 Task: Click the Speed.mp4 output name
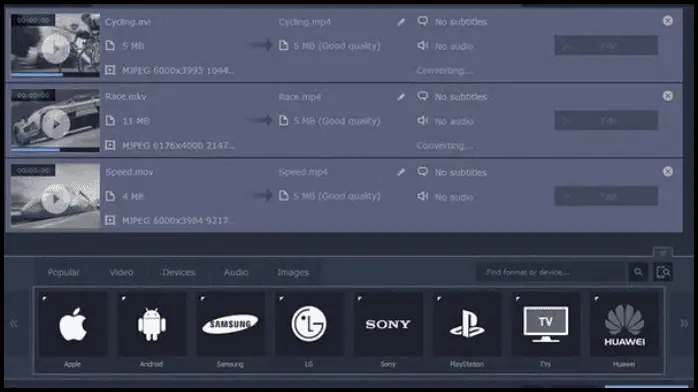click(x=303, y=172)
